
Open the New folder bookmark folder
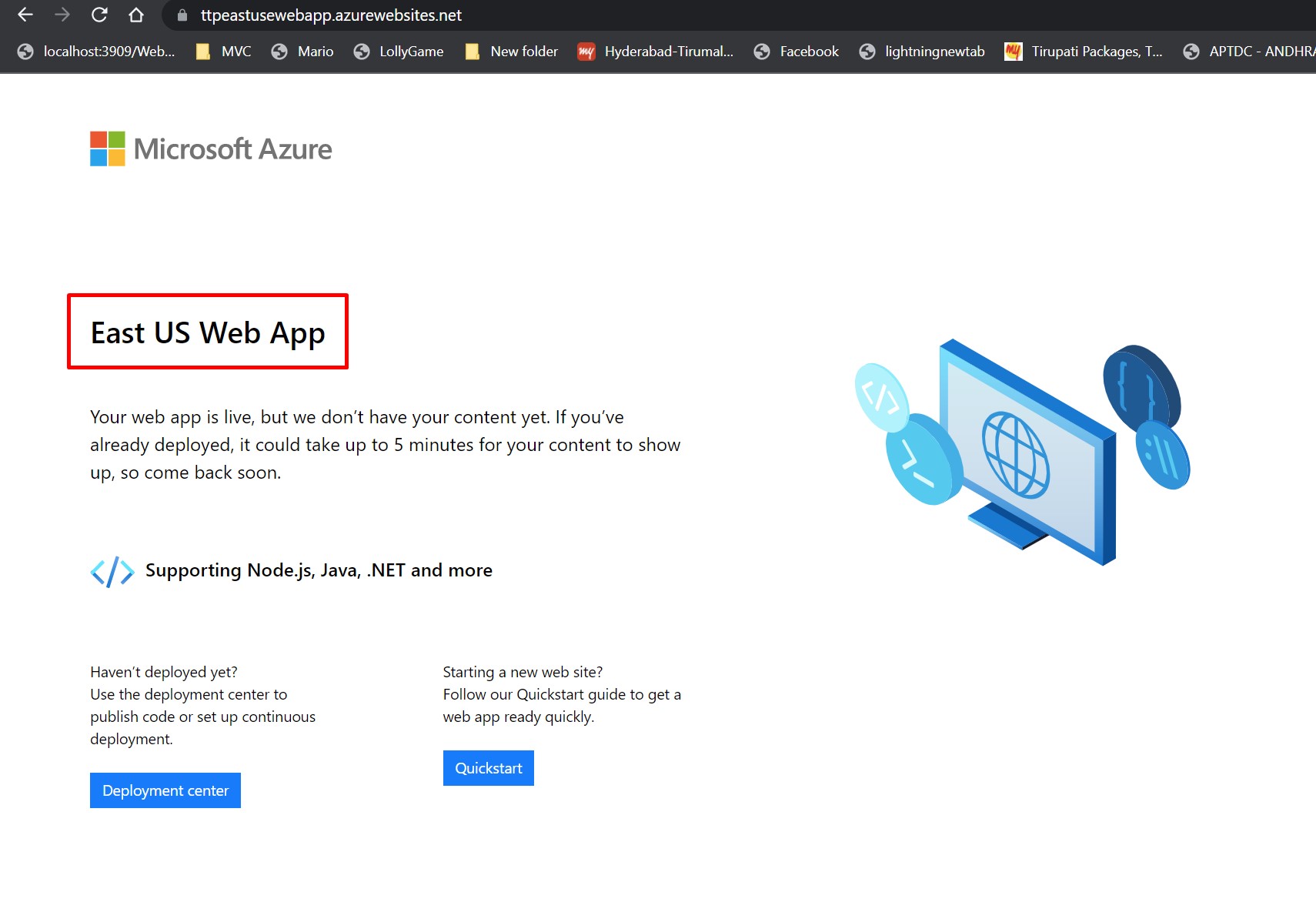[512, 52]
